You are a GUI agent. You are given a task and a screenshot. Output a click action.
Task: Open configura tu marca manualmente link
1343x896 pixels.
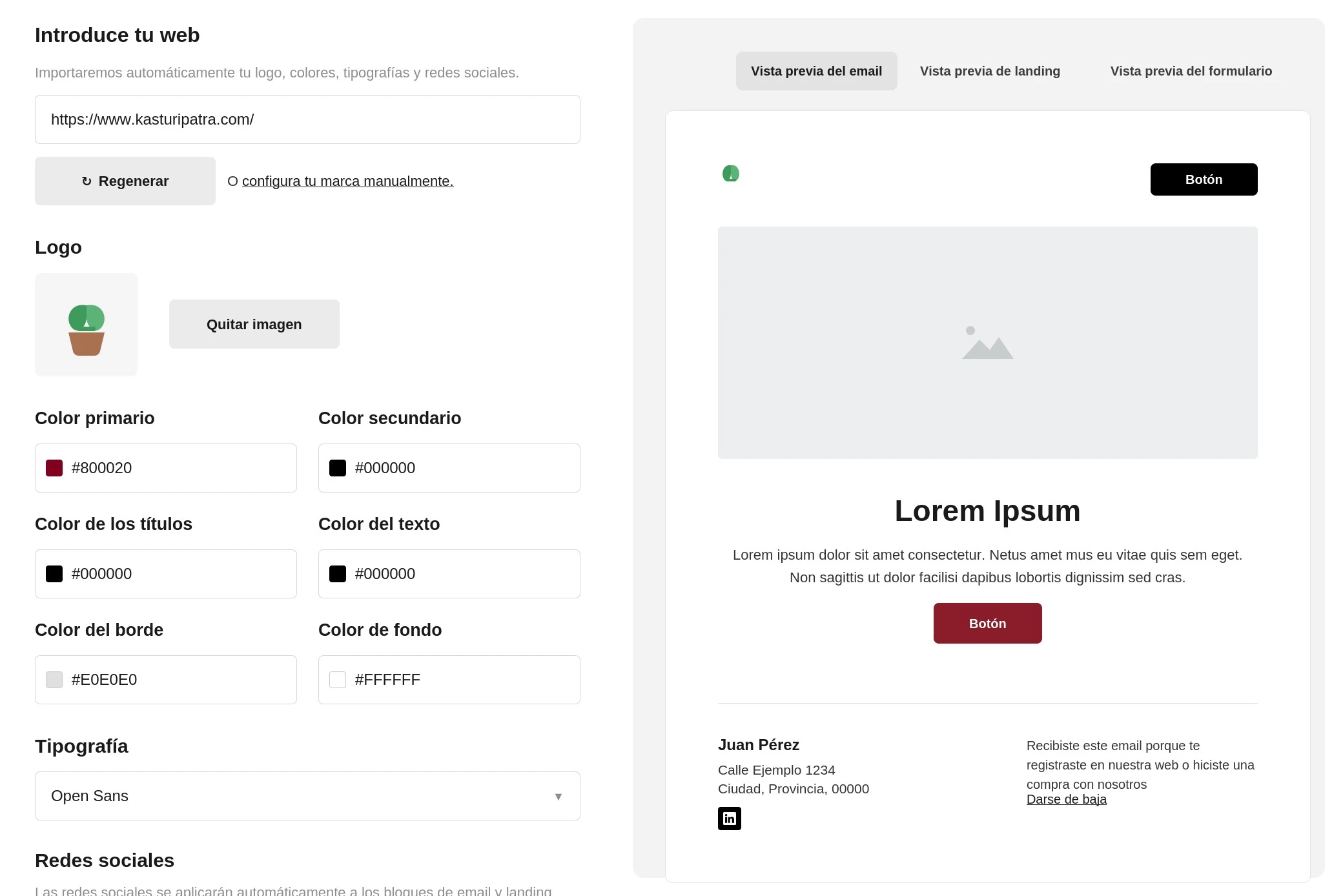coord(347,181)
